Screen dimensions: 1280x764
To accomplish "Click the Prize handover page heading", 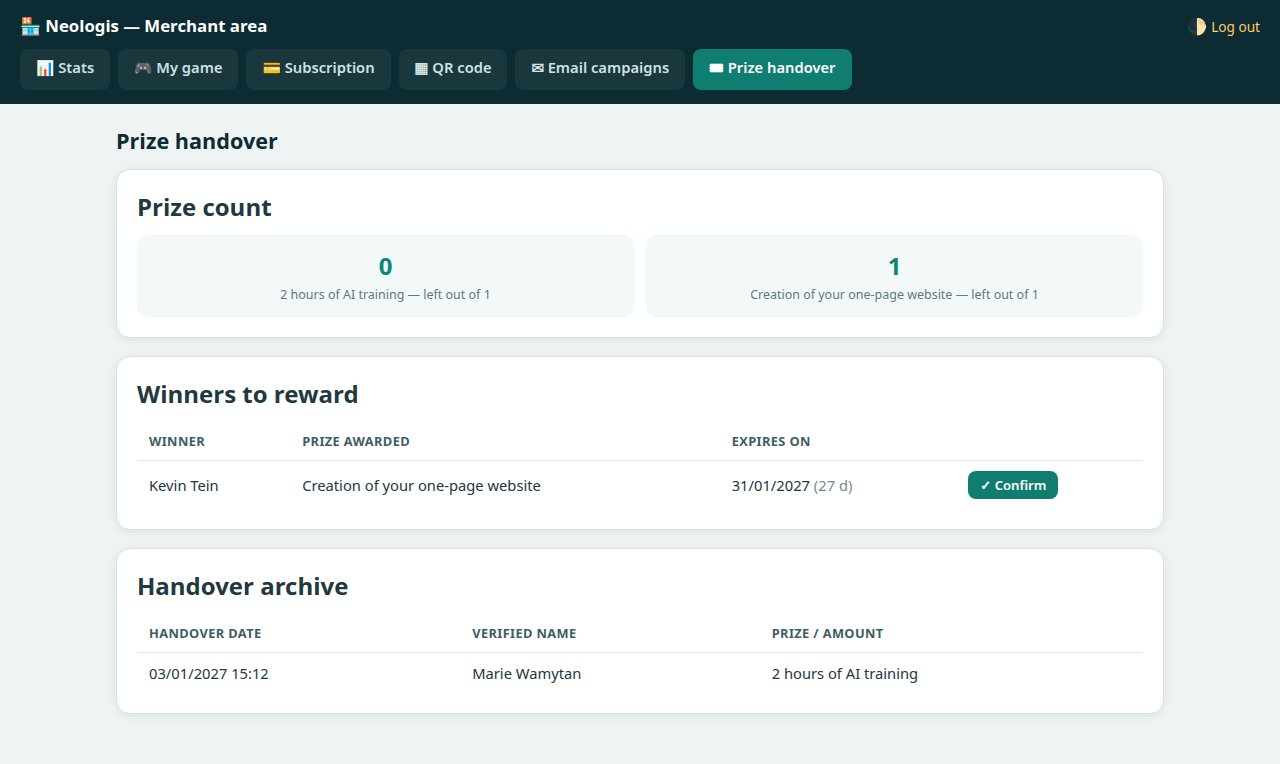I will tap(197, 142).
